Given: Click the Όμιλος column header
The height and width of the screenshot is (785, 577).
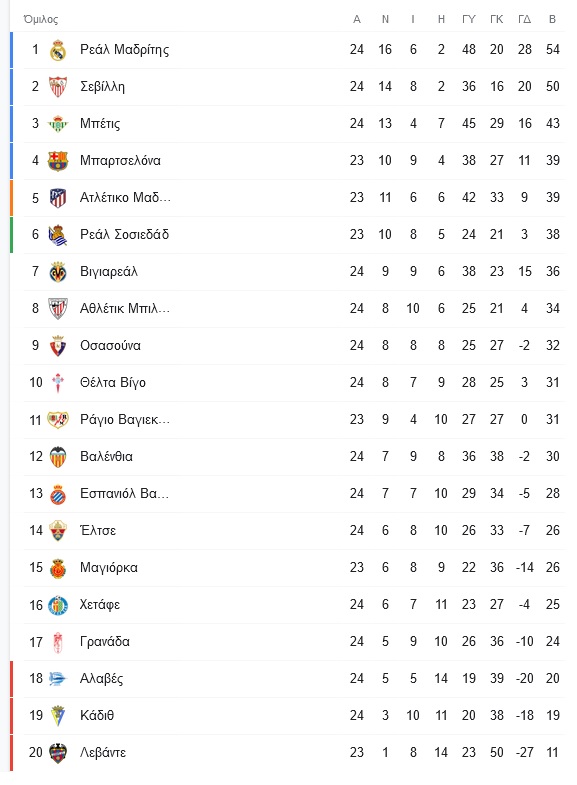Looking at the screenshot, I should pos(41,20).
